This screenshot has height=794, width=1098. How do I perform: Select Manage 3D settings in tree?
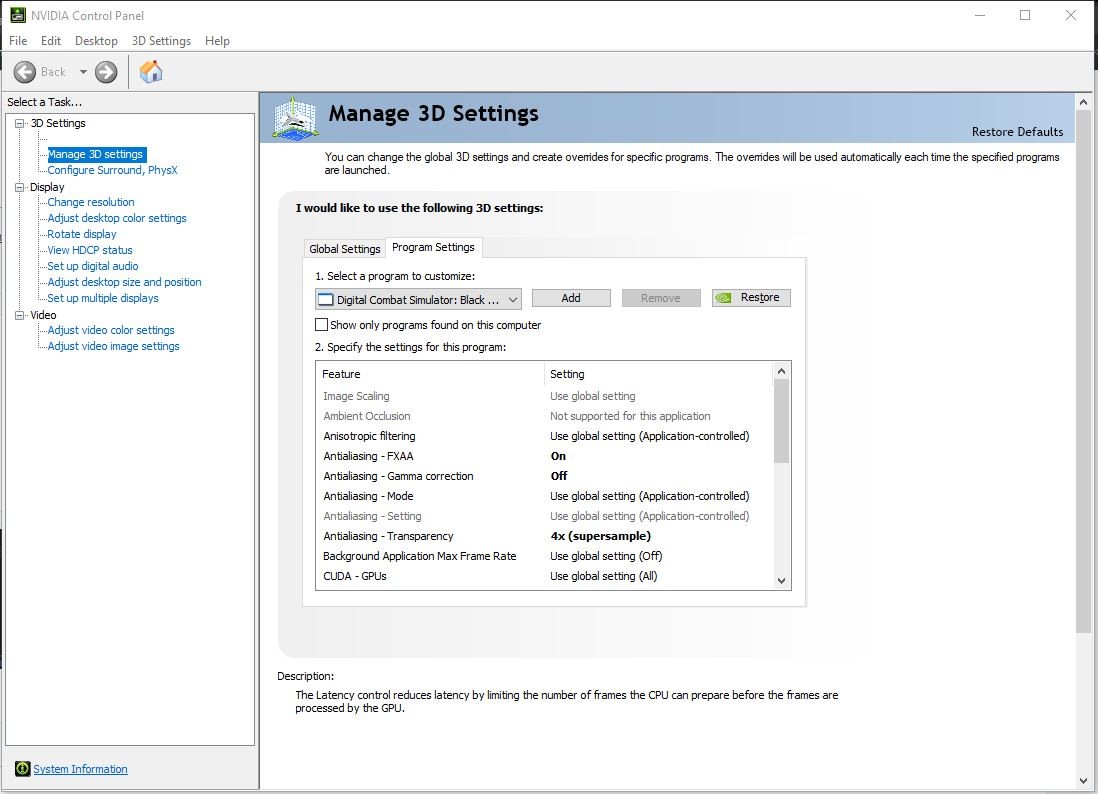point(95,154)
